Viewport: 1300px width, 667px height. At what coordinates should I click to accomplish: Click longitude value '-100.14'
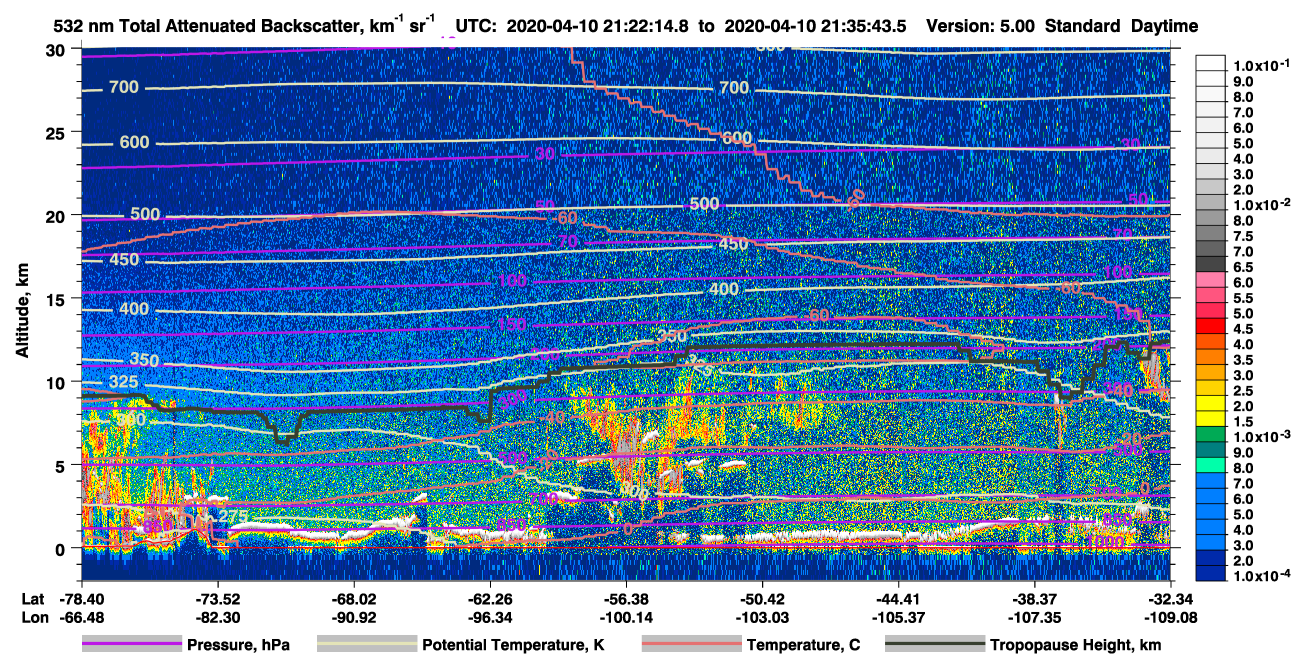point(625,616)
